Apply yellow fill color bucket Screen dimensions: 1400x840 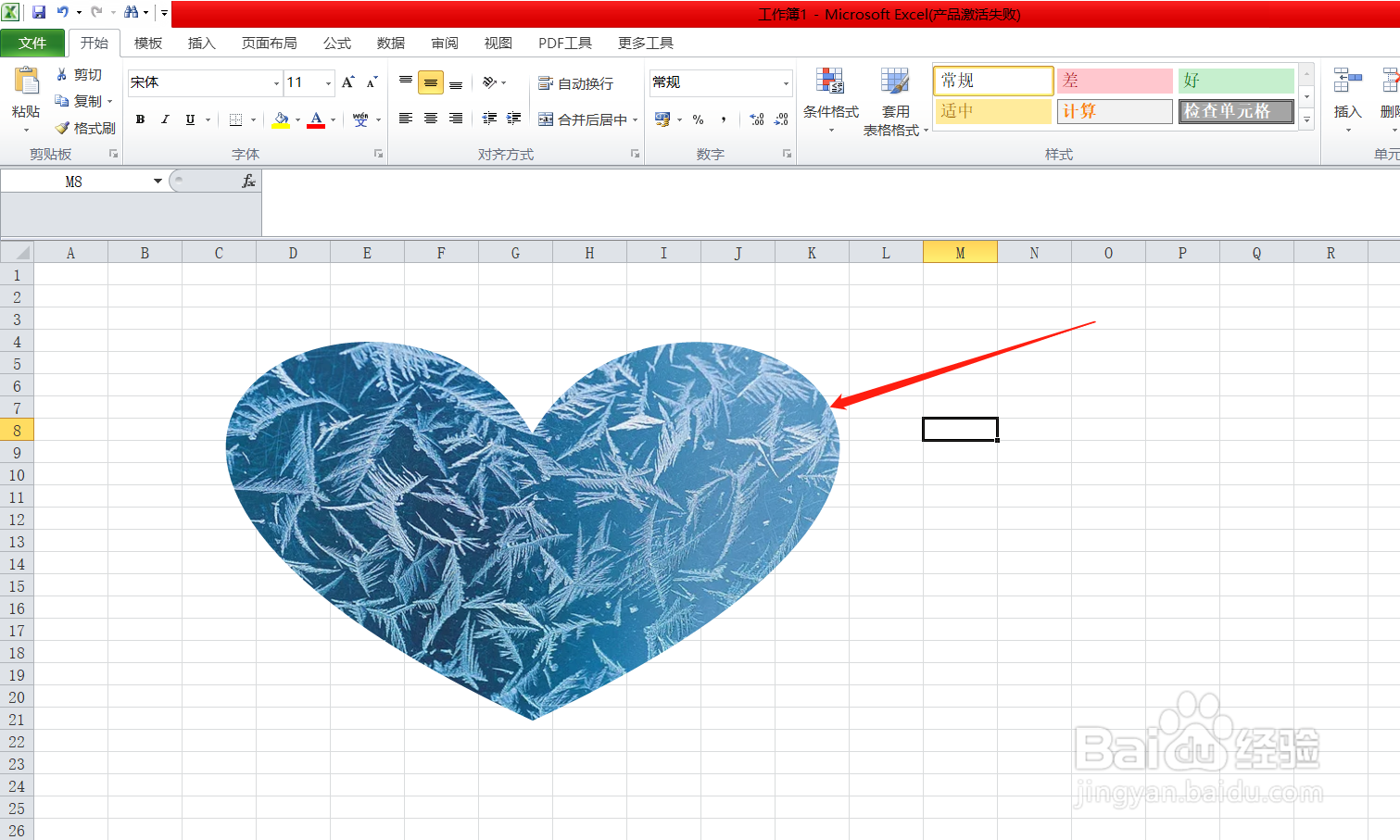point(281,119)
